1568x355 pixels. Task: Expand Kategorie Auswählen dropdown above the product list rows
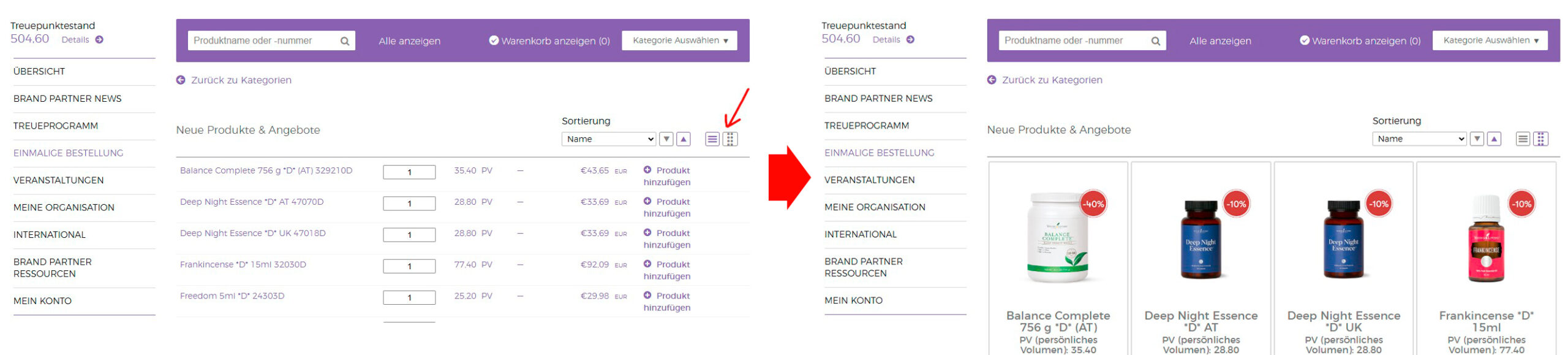coord(679,40)
